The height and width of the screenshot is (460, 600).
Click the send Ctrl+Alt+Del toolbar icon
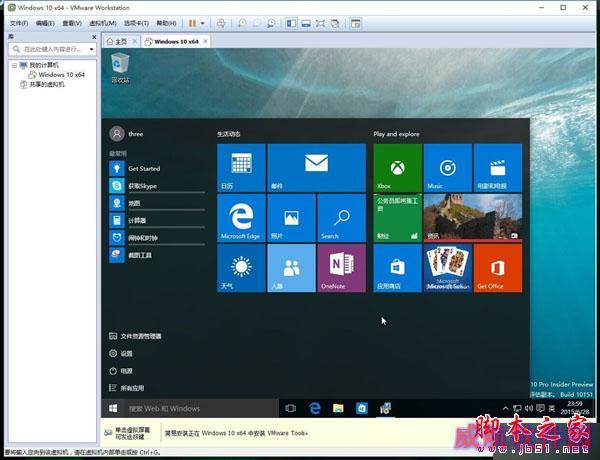[x=221, y=23]
